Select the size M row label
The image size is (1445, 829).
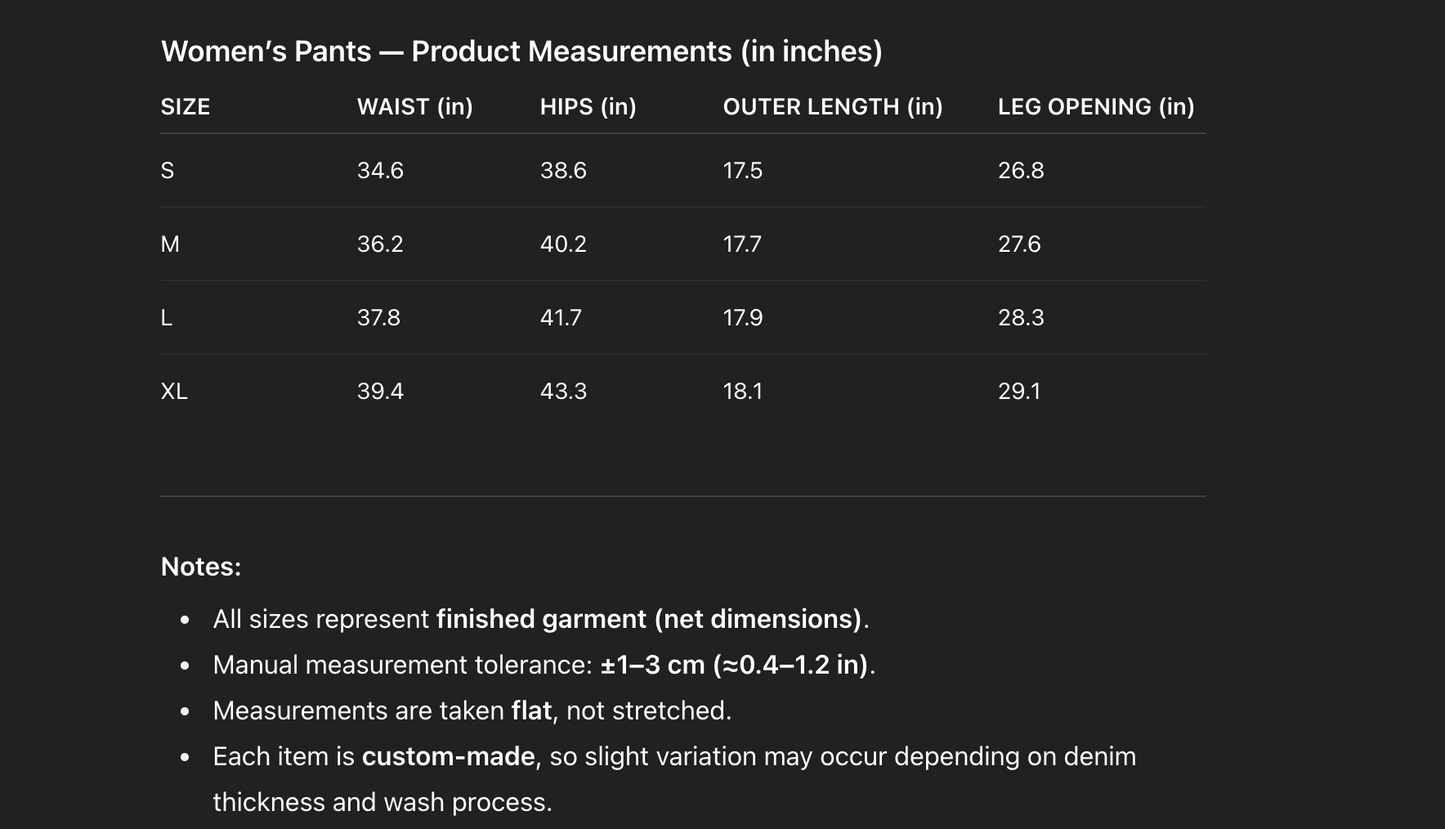(x=170, y=244)
